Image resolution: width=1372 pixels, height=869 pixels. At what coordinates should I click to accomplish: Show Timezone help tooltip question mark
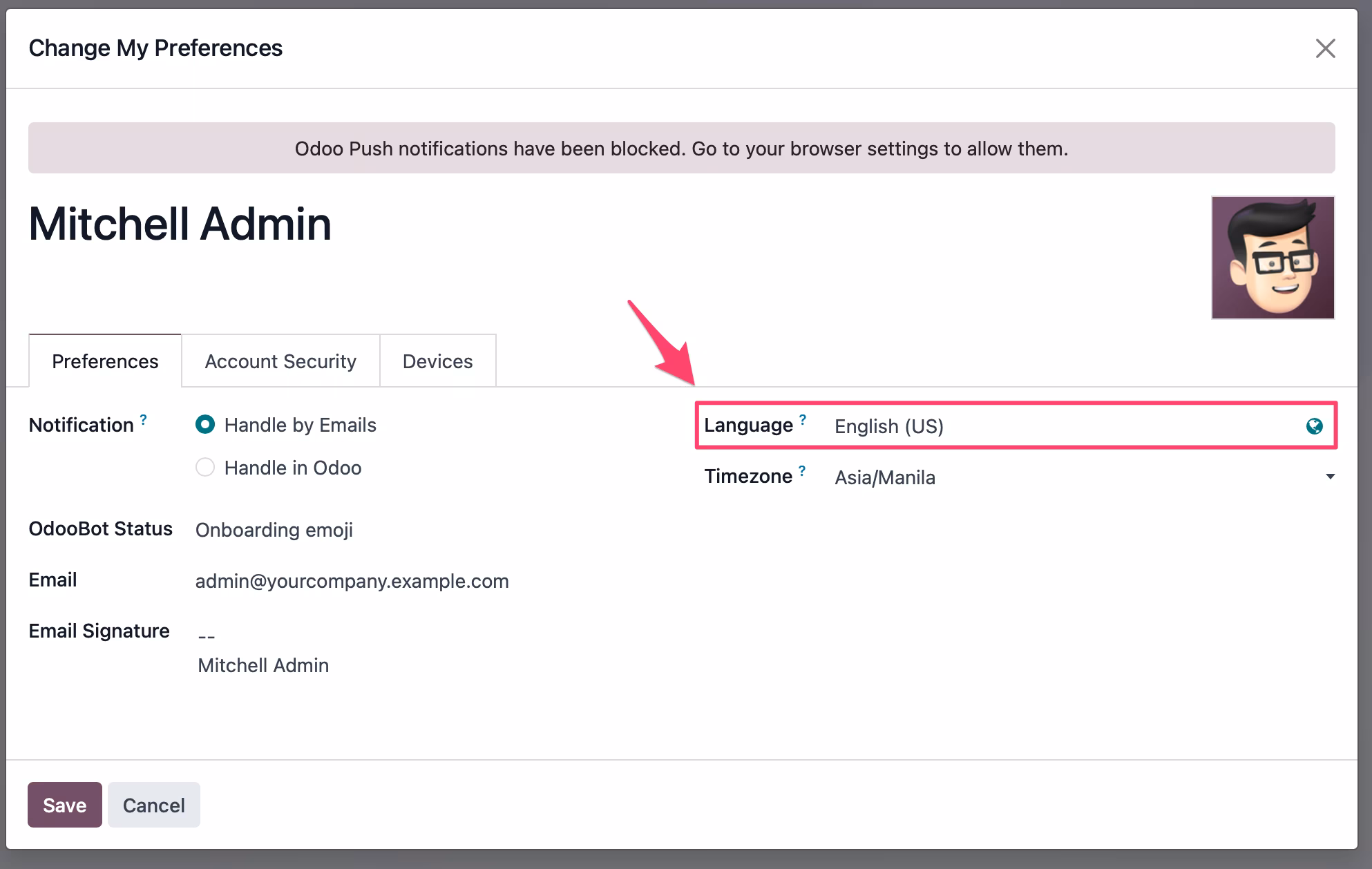801,470
